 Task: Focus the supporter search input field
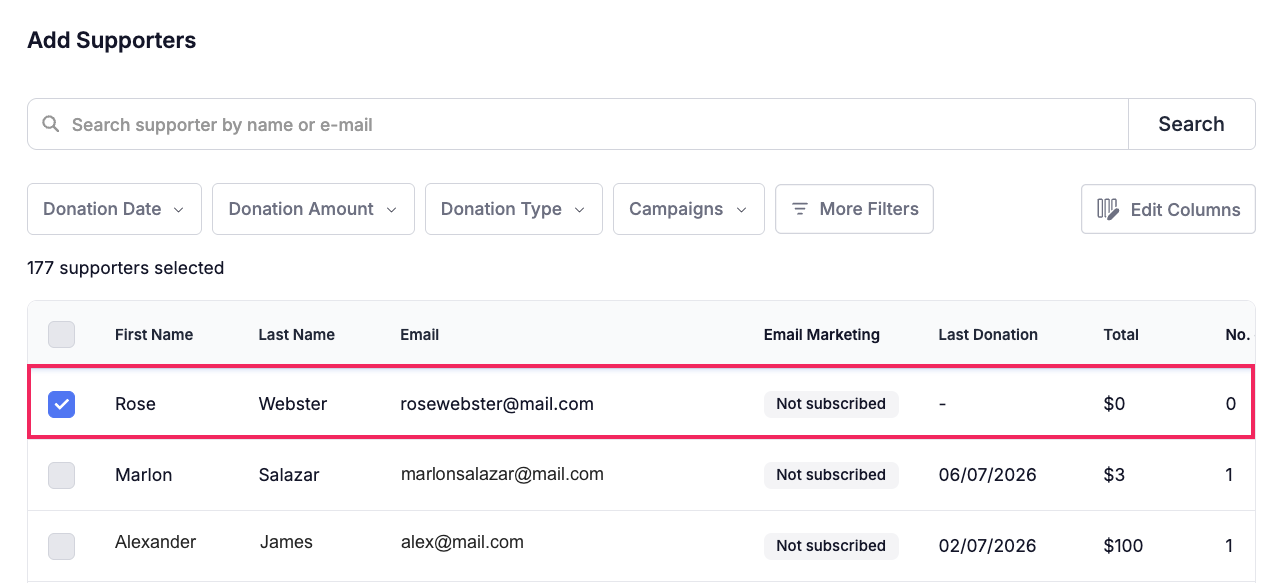(x=578, y=125)
